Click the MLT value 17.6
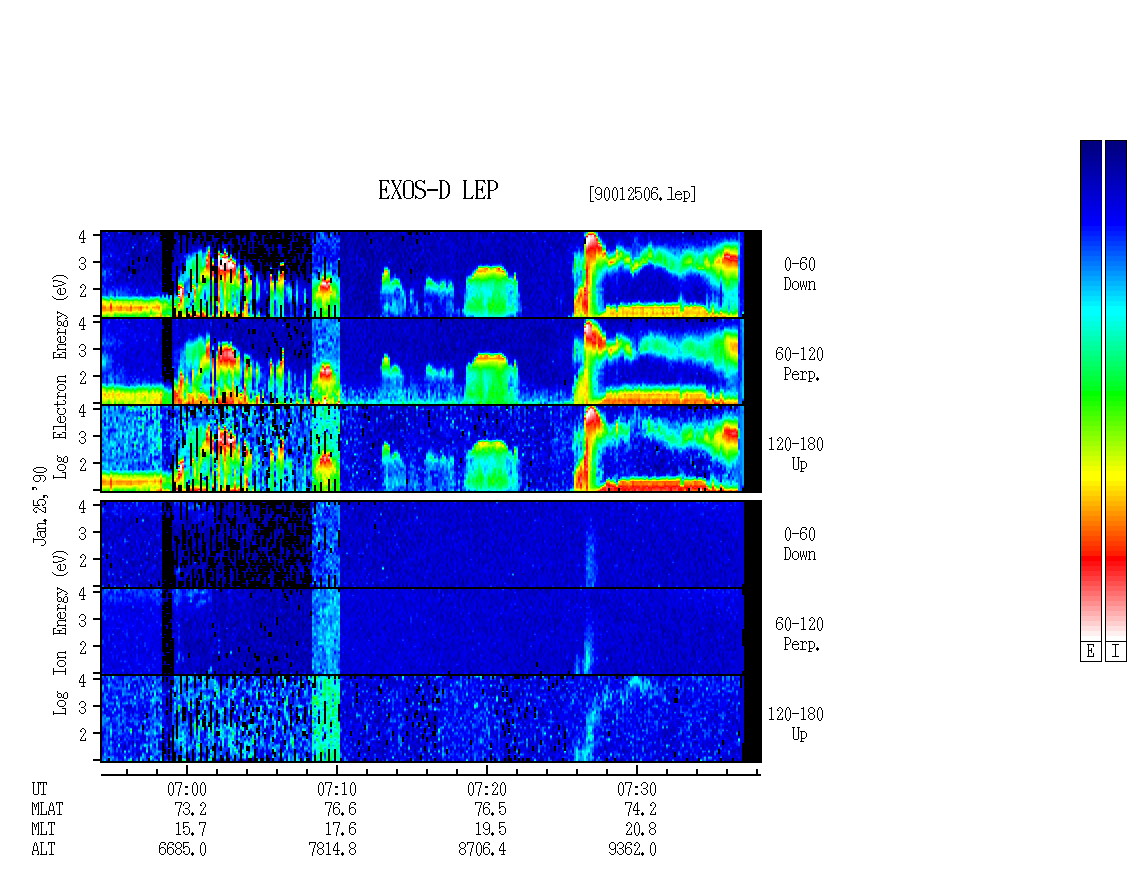The width and height of the screenshot is (1130, 875). (x=340, y=829)
